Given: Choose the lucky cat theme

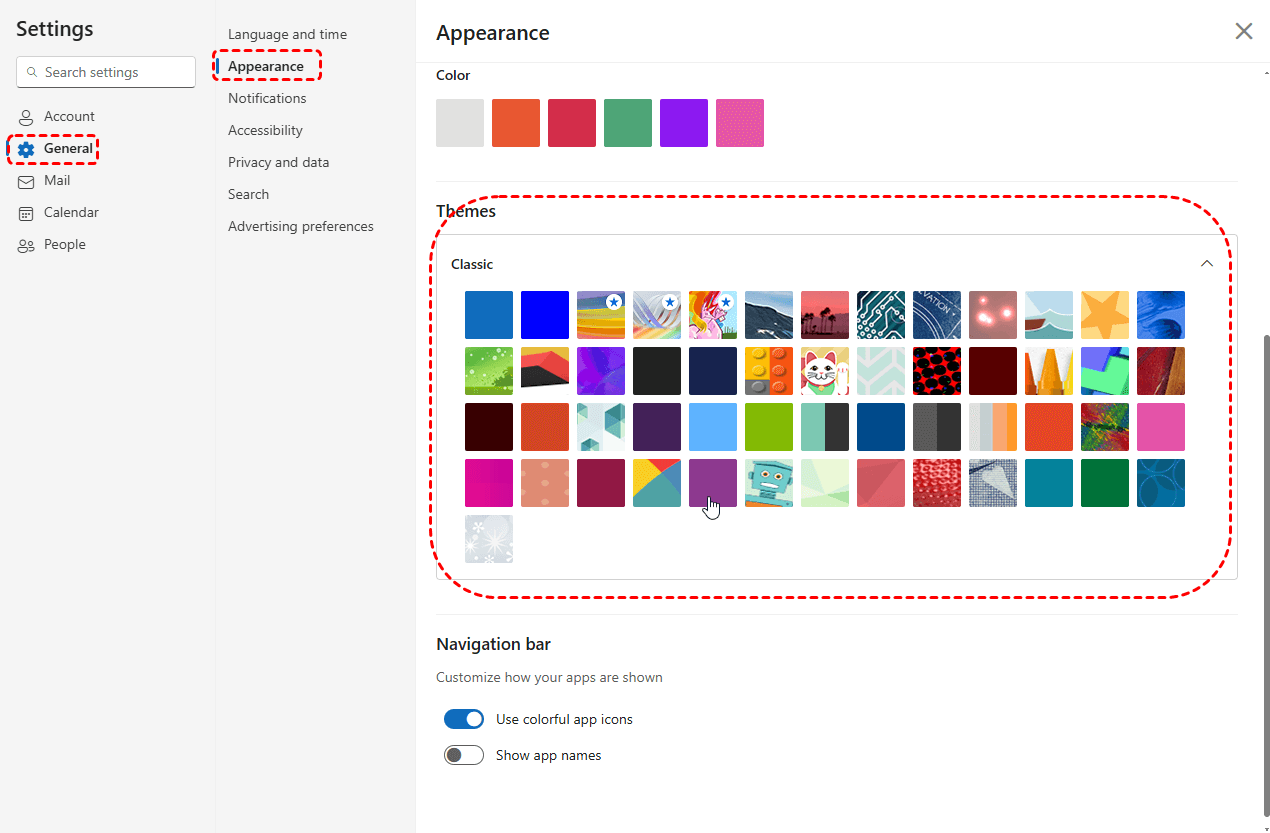Looking at the screenshot, I should point(825,371).
